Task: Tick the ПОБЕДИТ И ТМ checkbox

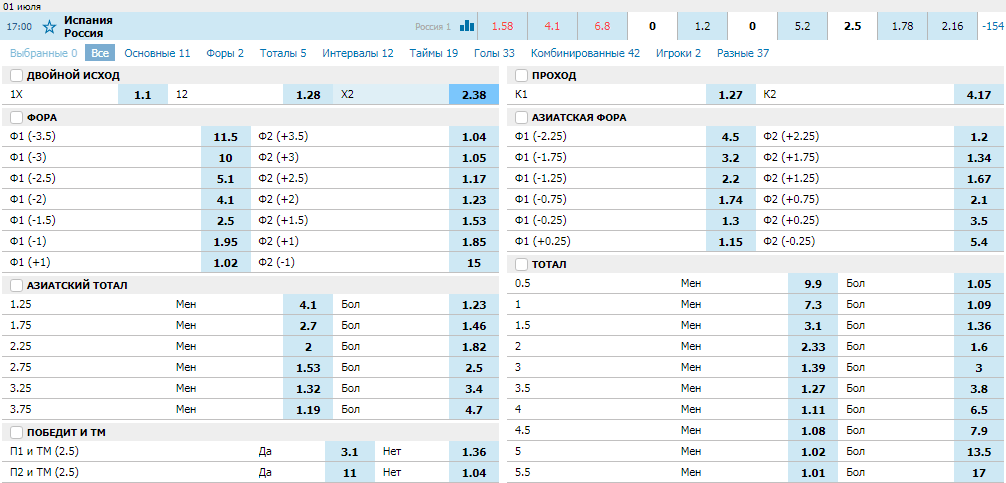Action: coord(17,432)
